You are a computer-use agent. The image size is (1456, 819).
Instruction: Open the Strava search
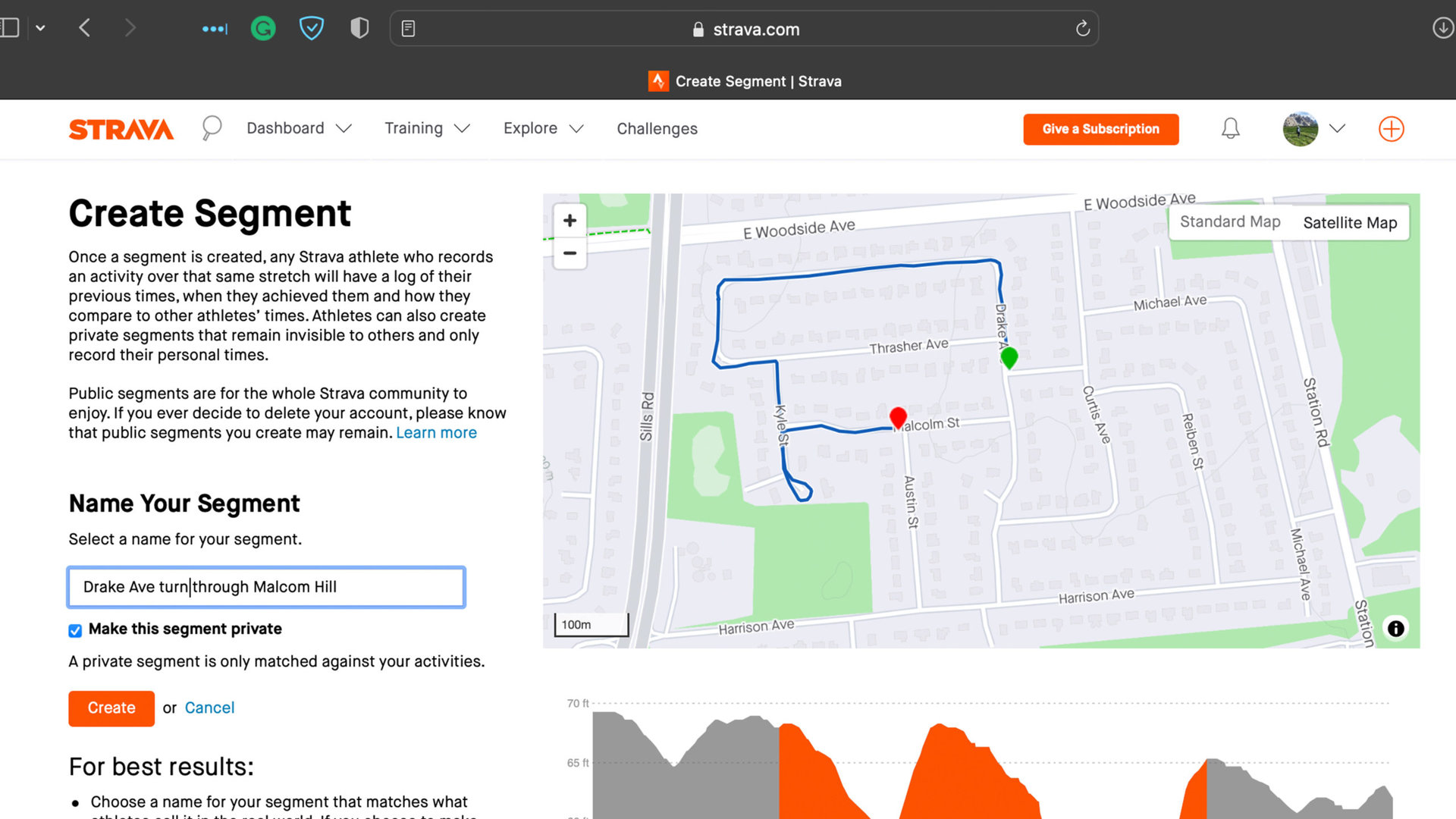pos(211,128)
